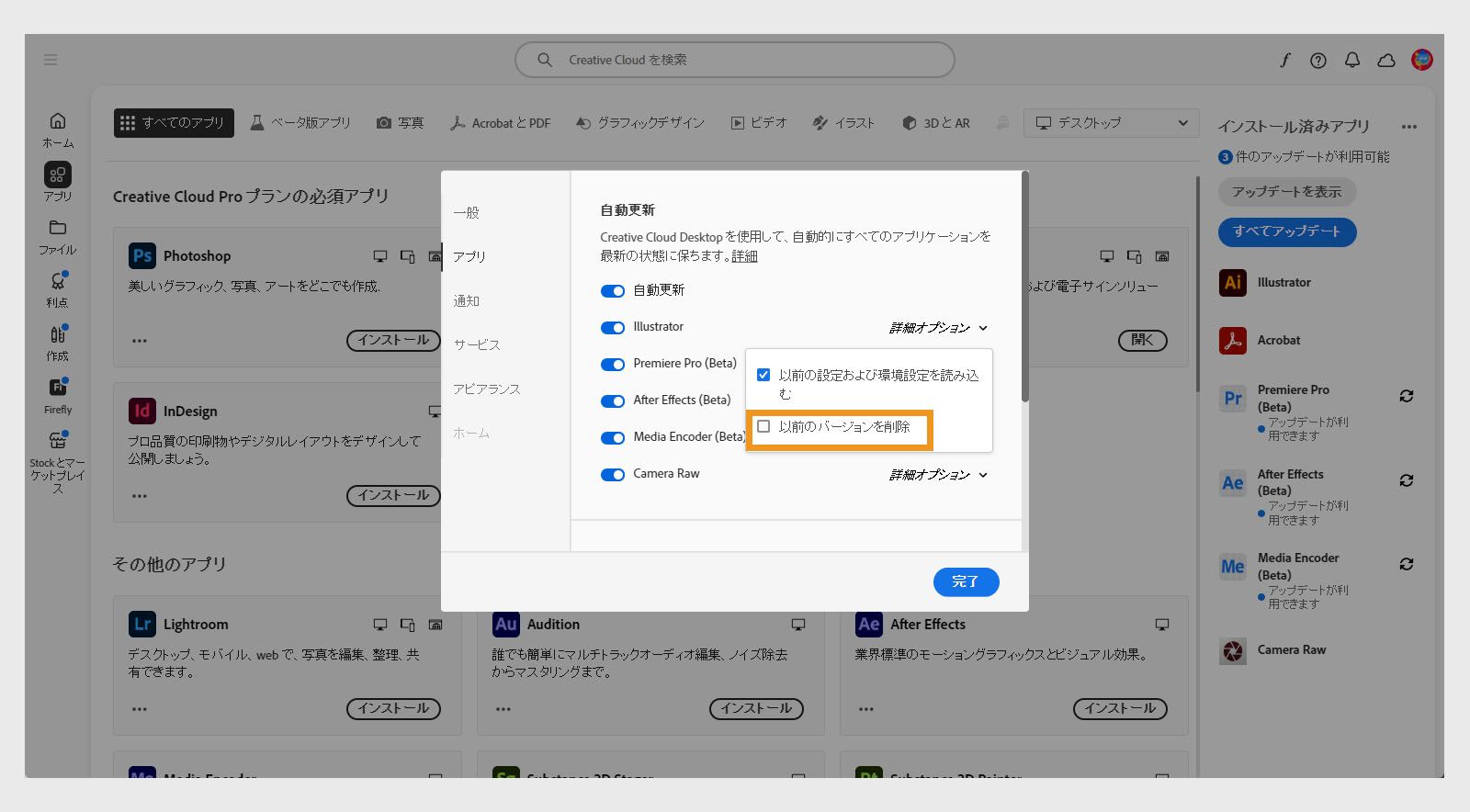
Task: Open the cloud sync status icon
Action: (1386, 61)
